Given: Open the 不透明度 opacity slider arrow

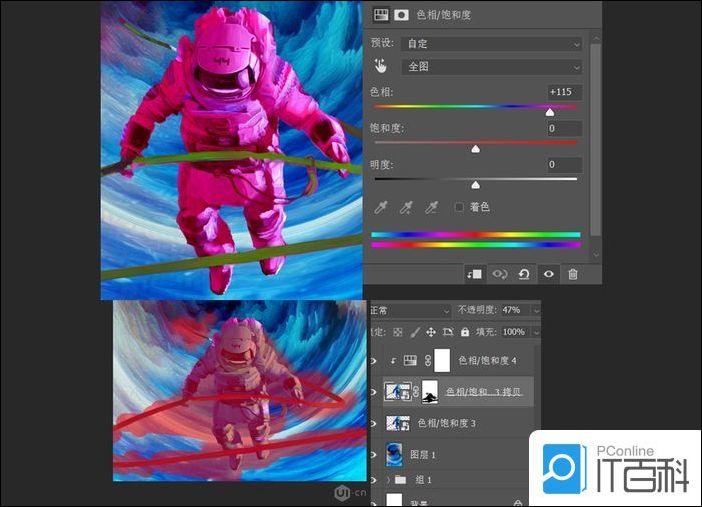Looking at the screenshot, I should 536,310.
